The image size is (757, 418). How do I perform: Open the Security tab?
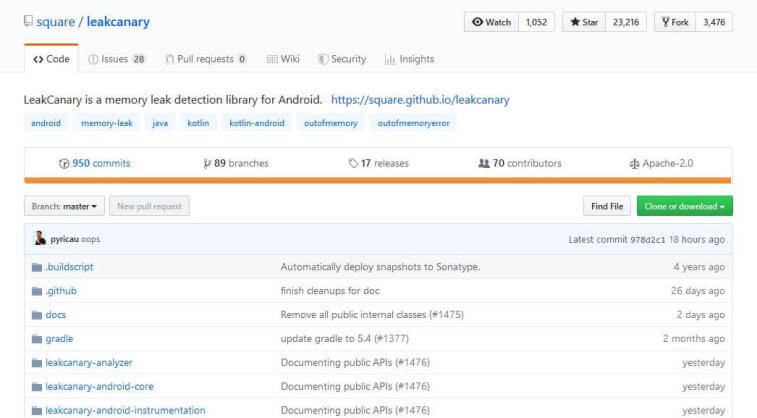click(342, 59)
